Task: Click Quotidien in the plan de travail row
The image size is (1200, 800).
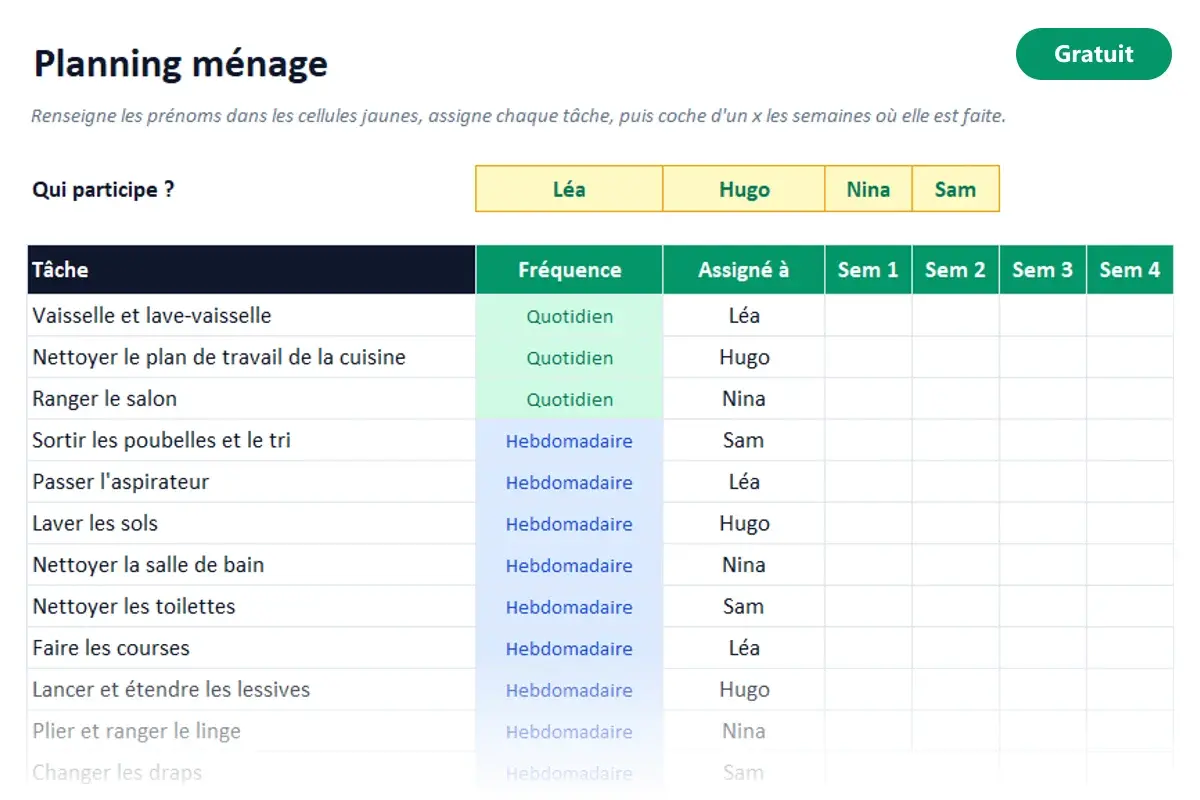Action: 570,358
